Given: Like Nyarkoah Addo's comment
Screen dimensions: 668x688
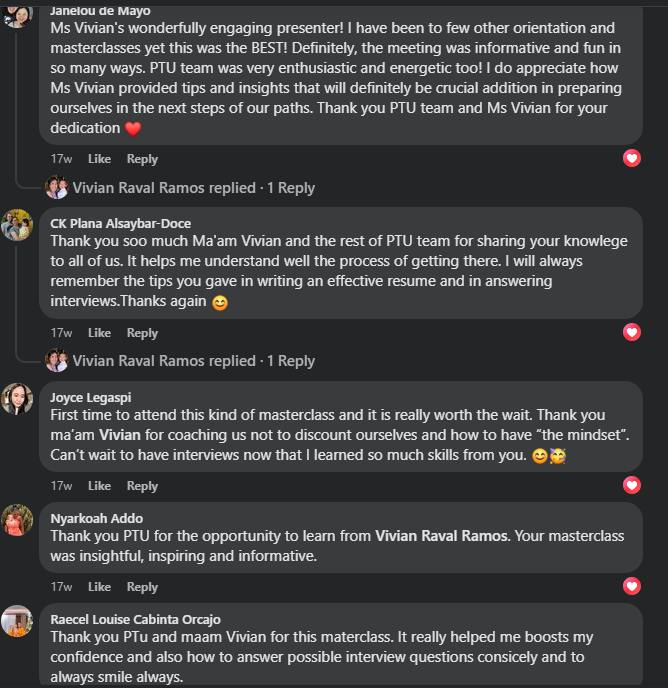Looking at the screenshot, I should 99,587.
